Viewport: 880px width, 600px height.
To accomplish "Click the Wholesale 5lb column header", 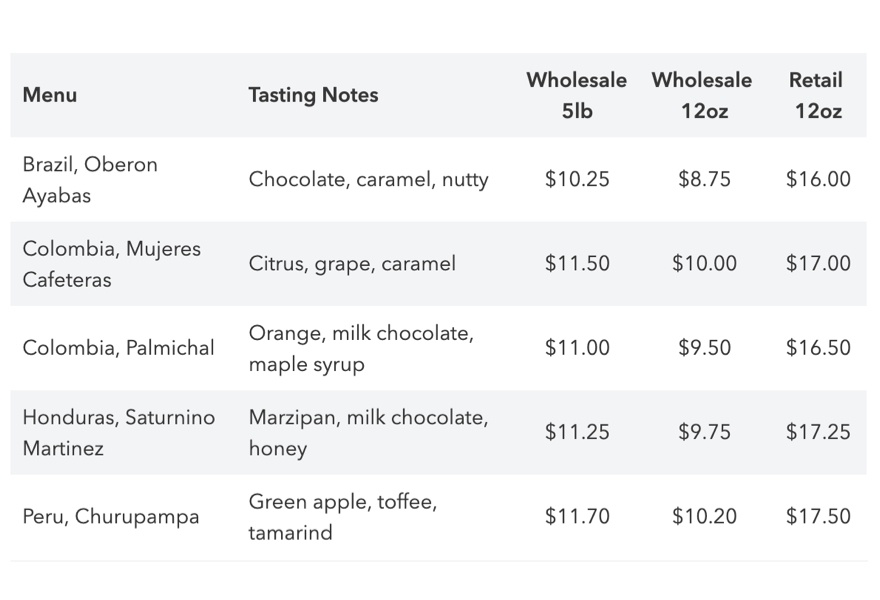I will coord(576,95).
